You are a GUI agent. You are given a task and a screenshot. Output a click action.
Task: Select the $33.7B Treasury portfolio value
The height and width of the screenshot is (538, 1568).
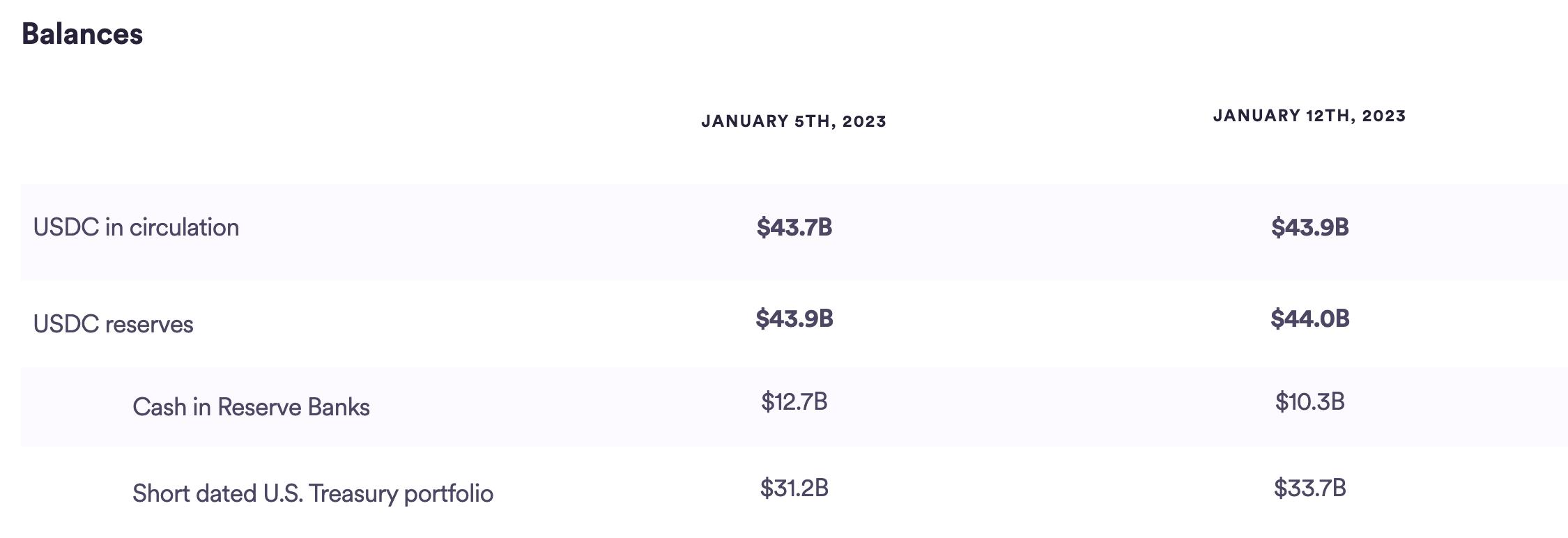(1310, 488)
